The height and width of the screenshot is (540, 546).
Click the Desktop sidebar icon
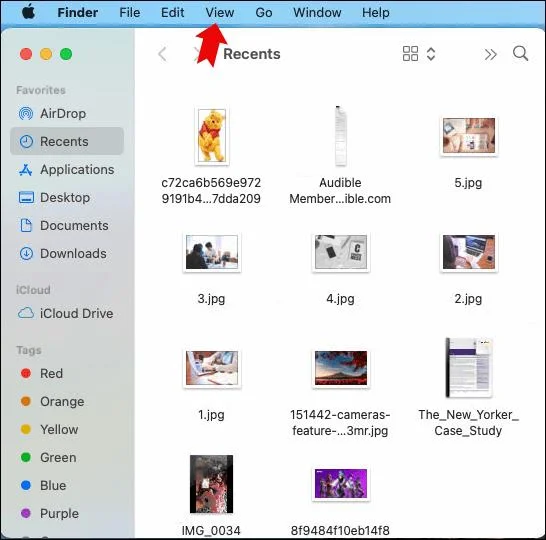[x=26, y=197]
